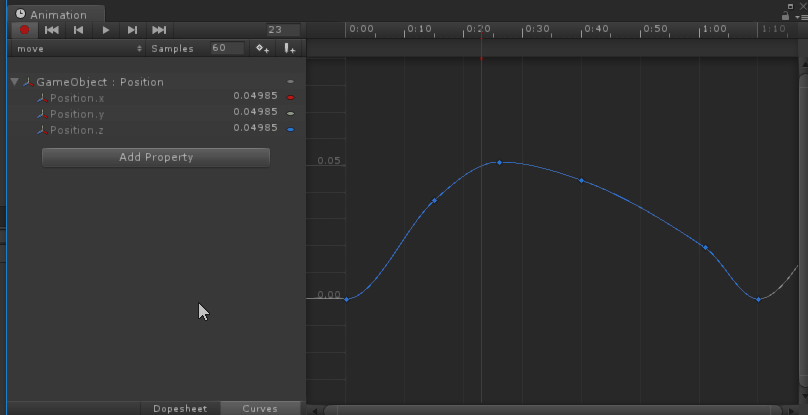Screen dimensions: 808x415
Task: Click the Samples field showing 60
Action: pos(227,48)
